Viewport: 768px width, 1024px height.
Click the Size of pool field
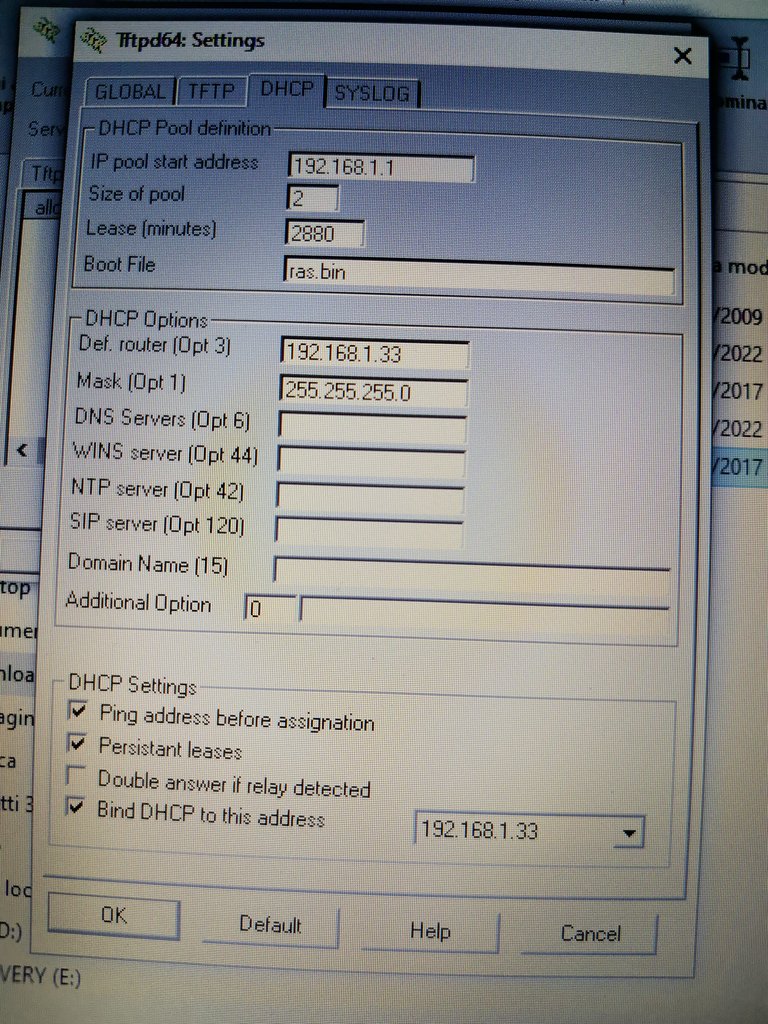click(313, 198)
